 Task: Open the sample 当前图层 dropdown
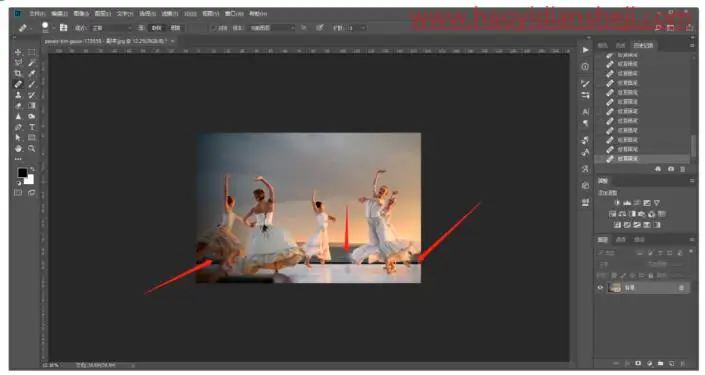[x=272, y=28]
